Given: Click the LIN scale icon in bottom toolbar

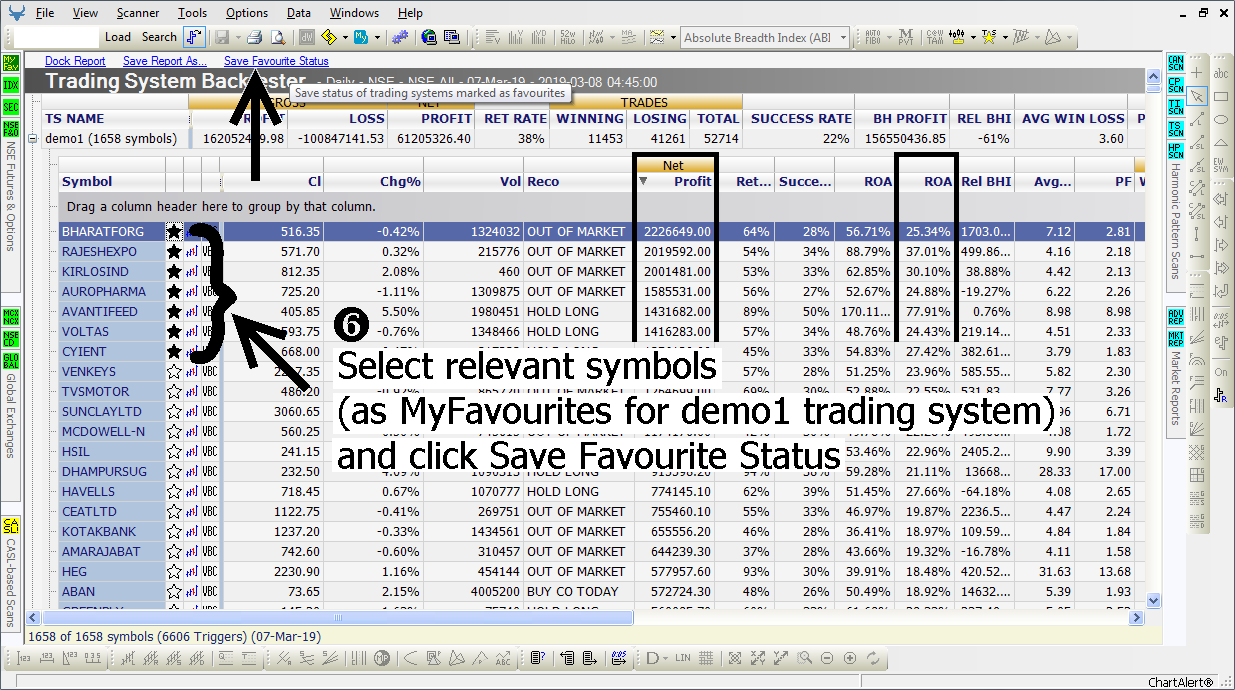Looking at the screenshot, I should (x=683, y=658).
